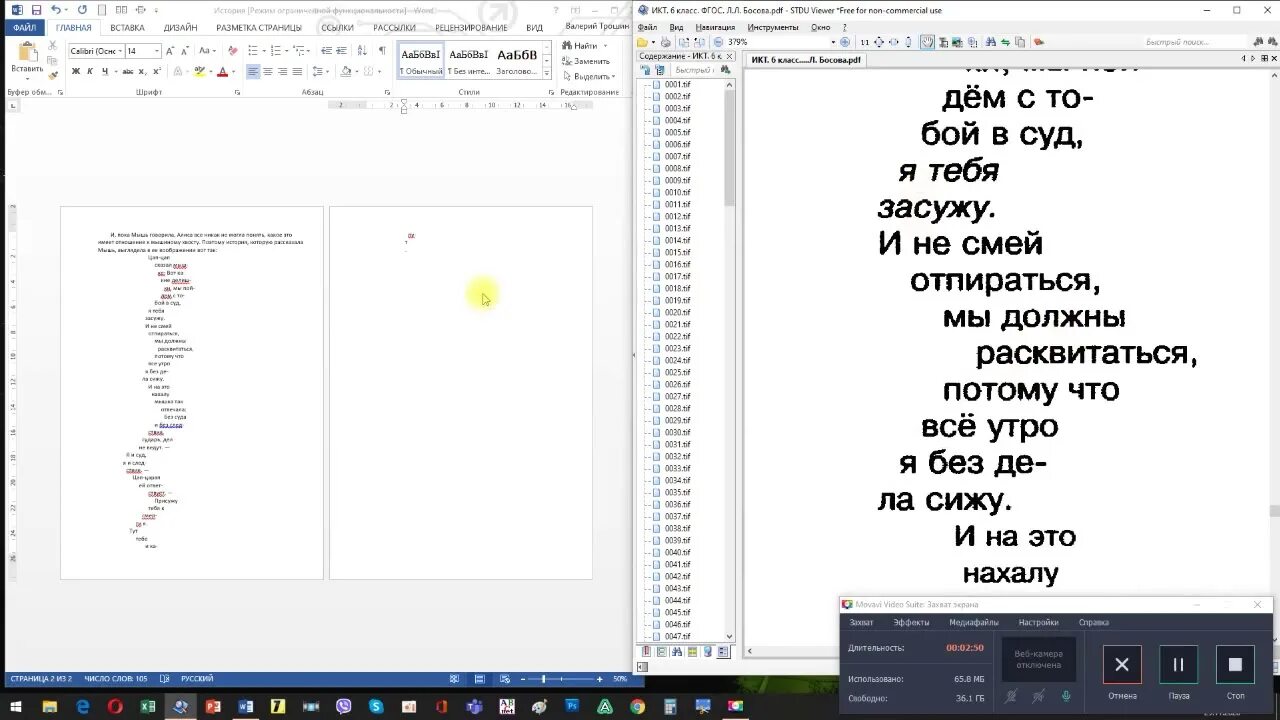Viewport: 1280px width, 720px height.
Task: Click the Word save icon
Action: 37,10
